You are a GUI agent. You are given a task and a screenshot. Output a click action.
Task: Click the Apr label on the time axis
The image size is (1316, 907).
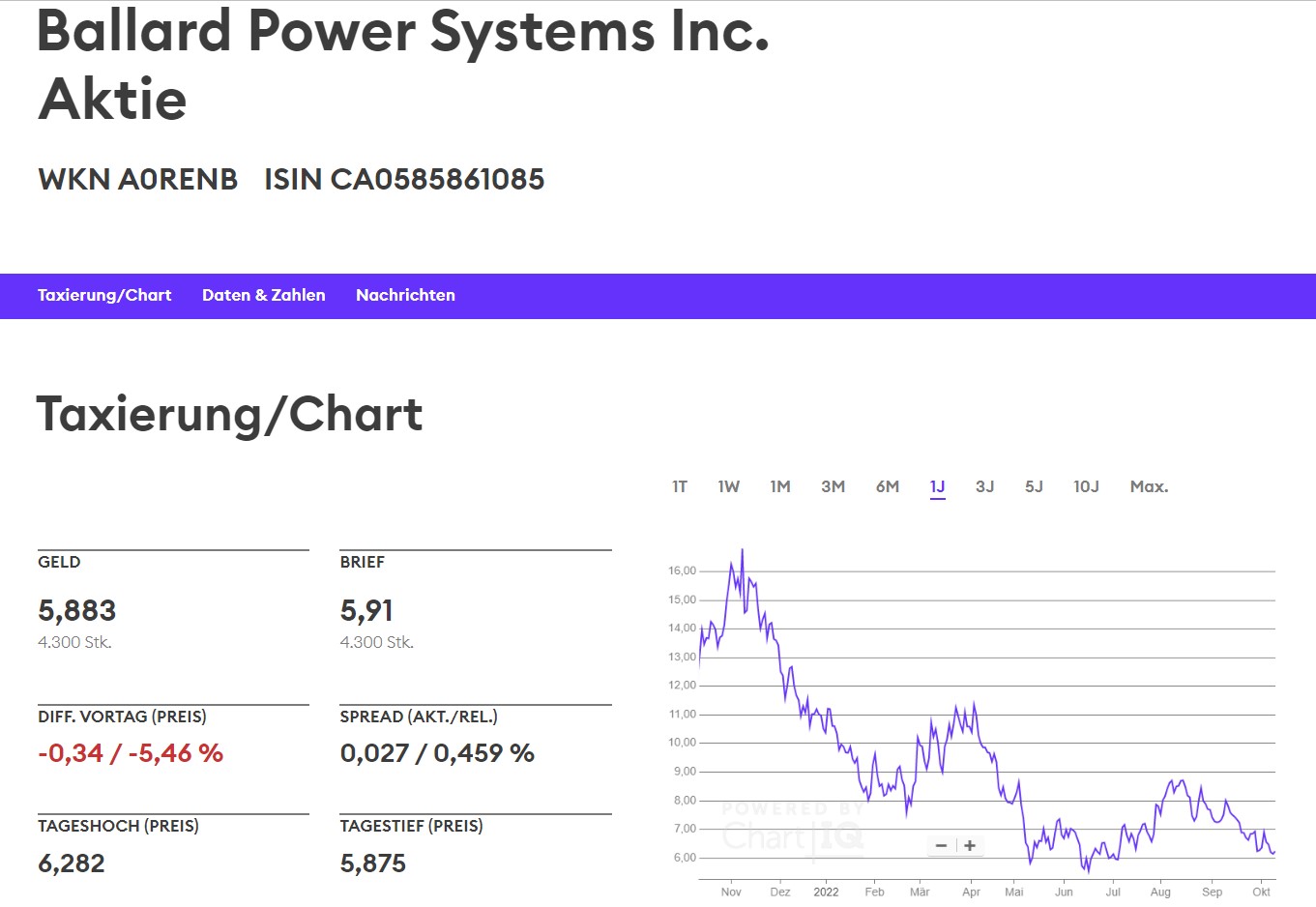(x=972, y=892)
